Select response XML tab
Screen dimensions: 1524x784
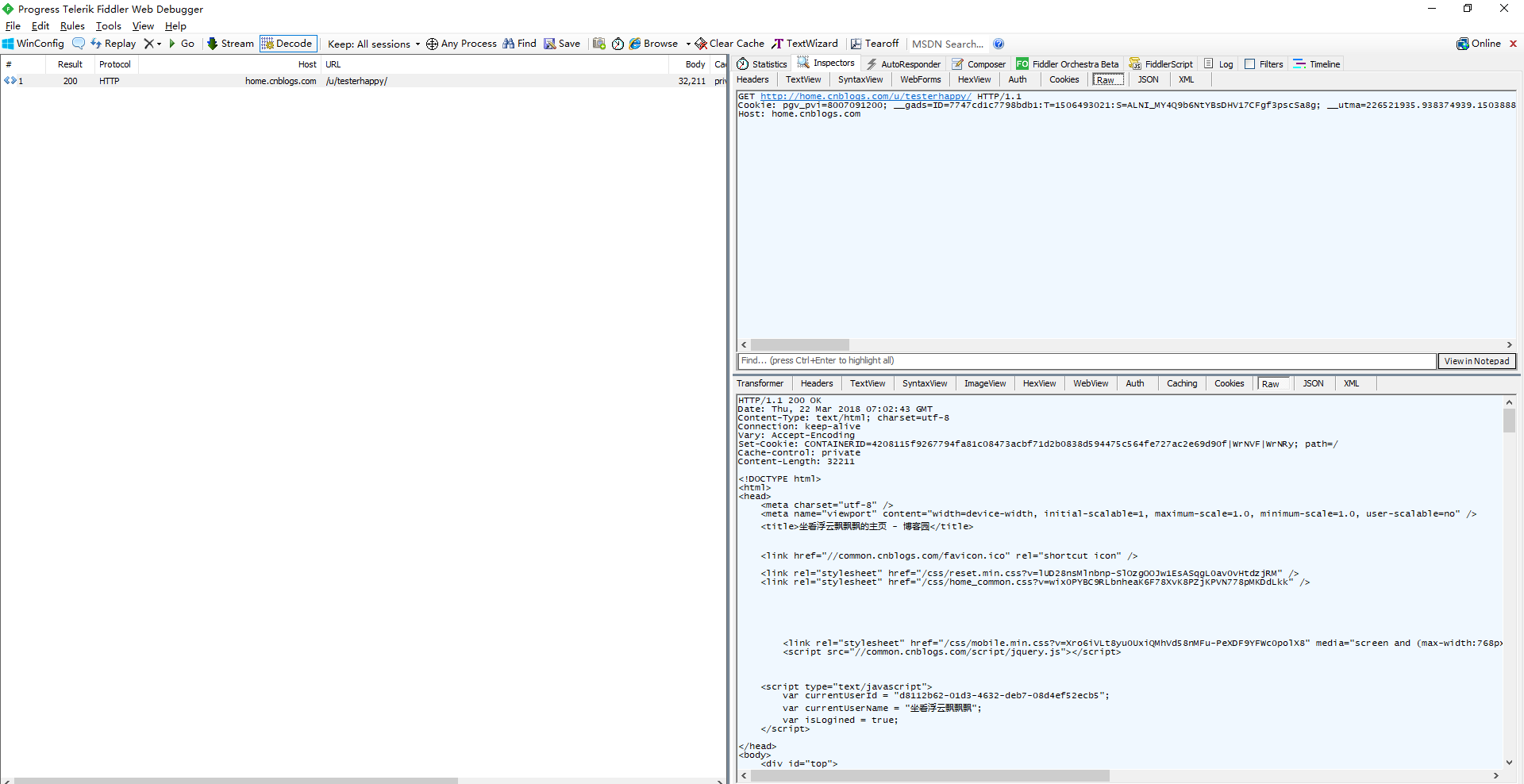click(1351, 383)
